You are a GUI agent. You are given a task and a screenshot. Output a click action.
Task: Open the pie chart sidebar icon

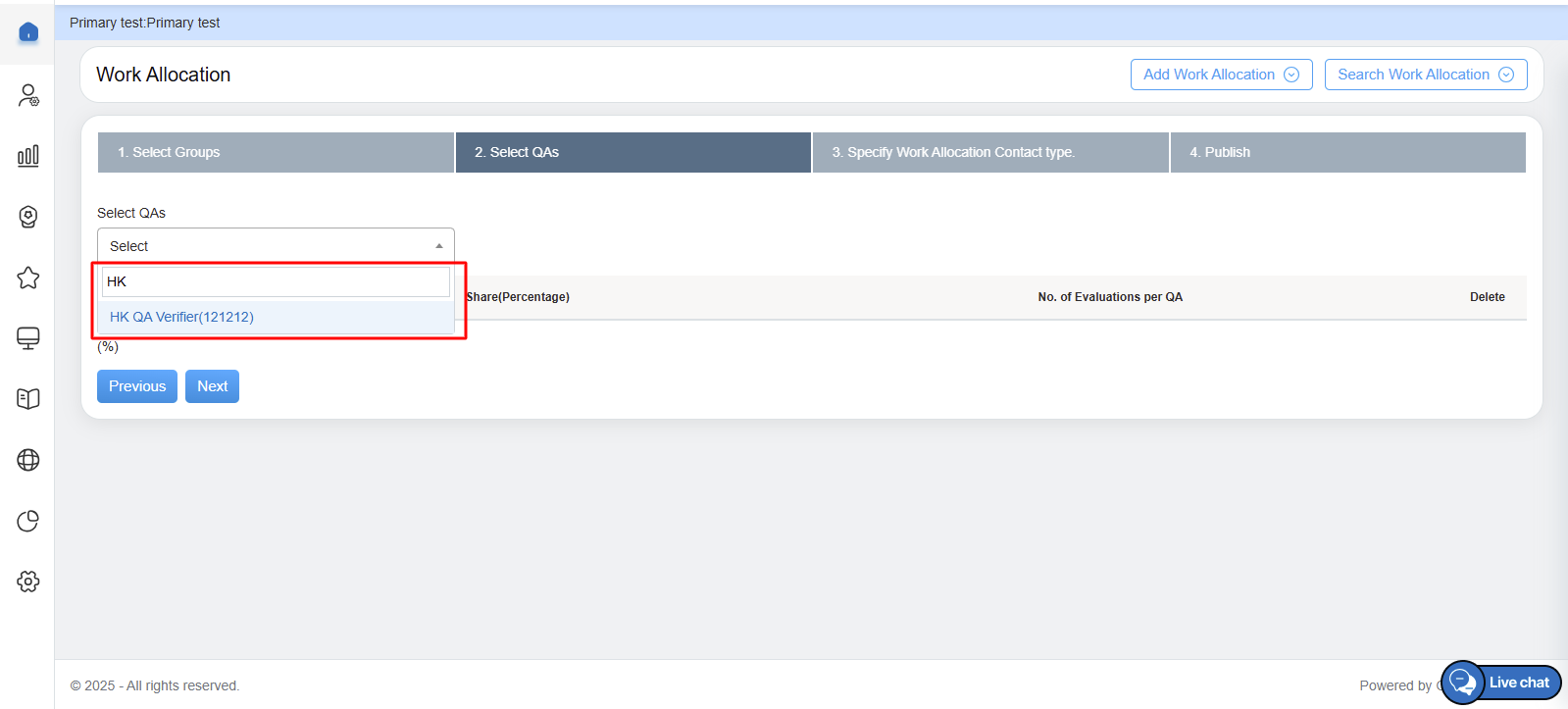[x=28, y=521]
